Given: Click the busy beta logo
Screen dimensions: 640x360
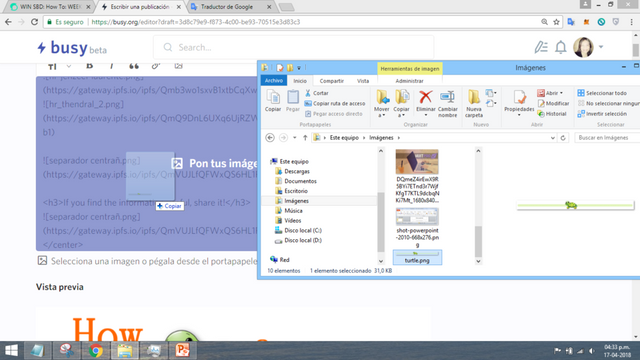Looking at the screenshot, I should pos(72,48).
